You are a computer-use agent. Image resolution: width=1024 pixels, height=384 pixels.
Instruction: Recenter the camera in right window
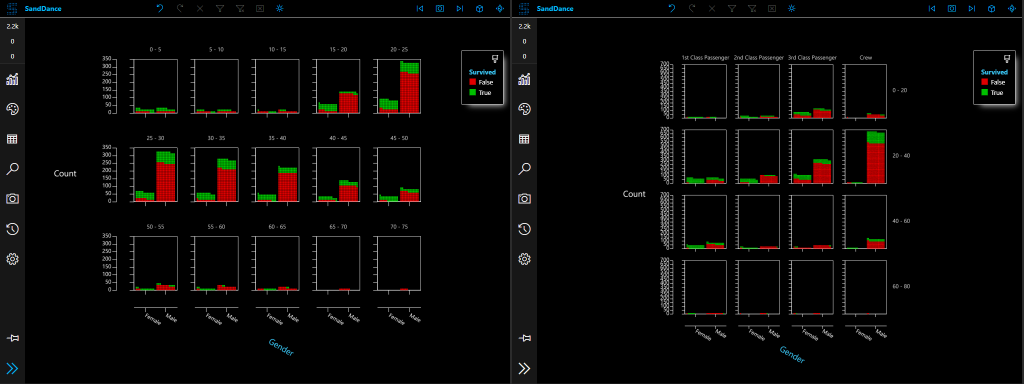tap(1012, 8)
